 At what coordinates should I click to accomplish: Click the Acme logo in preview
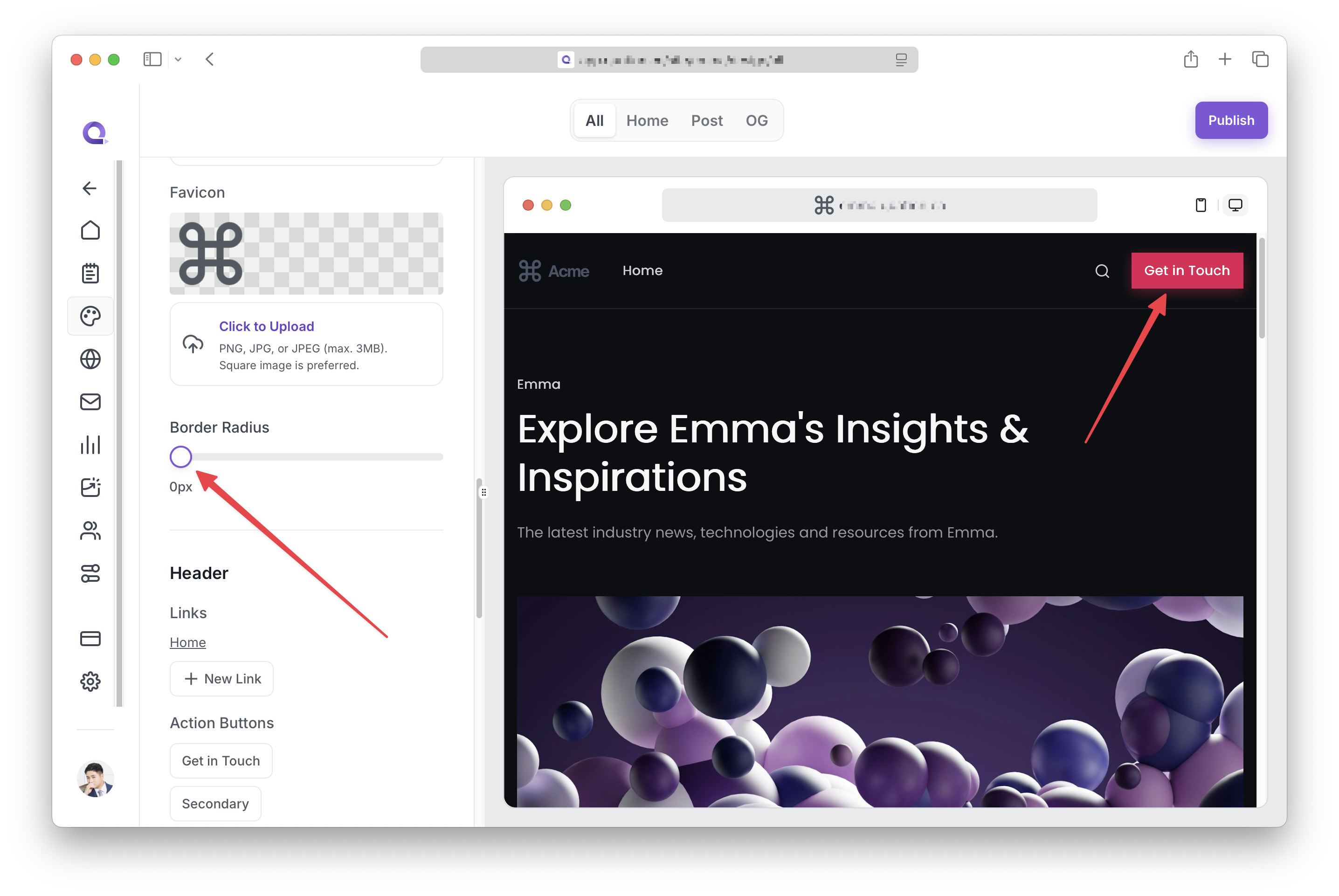point(554,271)
